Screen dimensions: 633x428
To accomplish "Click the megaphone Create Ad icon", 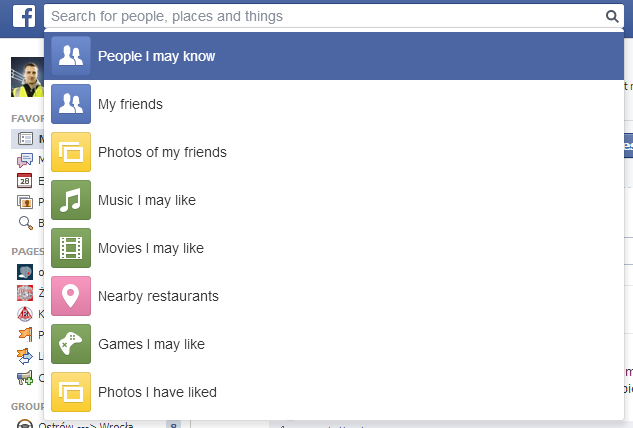I will [x=25, y=378].
